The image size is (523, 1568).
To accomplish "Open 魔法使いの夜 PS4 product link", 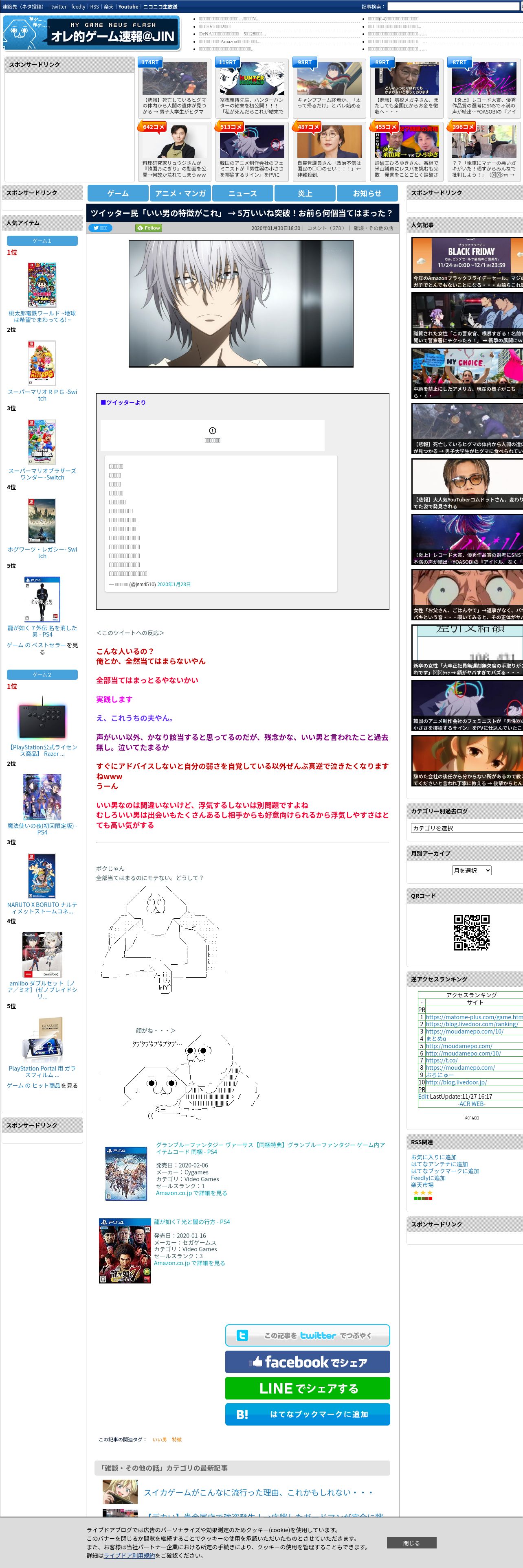I will click(42, 829).
